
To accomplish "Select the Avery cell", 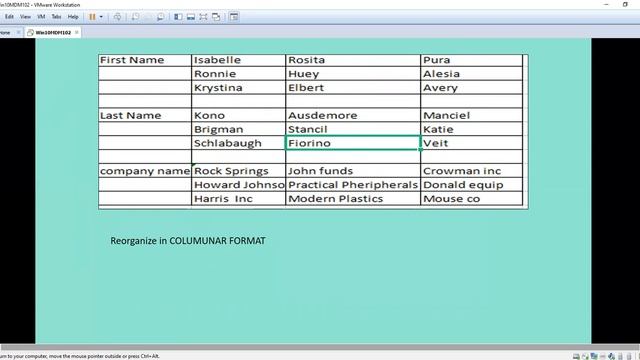I will (471, 88).
